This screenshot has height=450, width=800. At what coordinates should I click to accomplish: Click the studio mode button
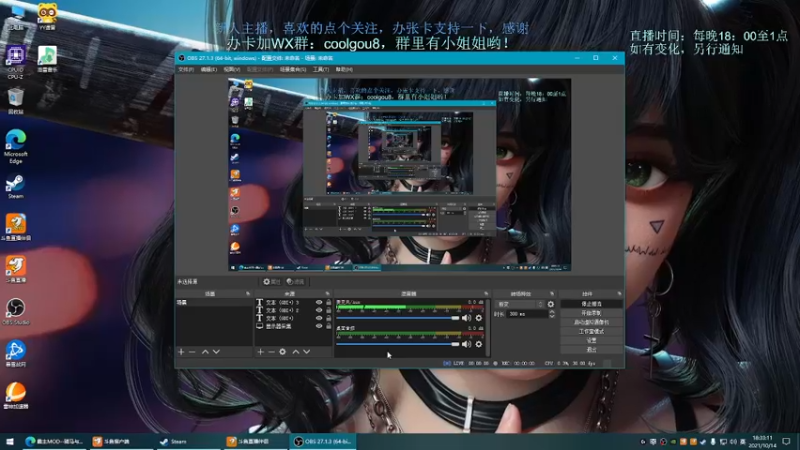(591, 331)
